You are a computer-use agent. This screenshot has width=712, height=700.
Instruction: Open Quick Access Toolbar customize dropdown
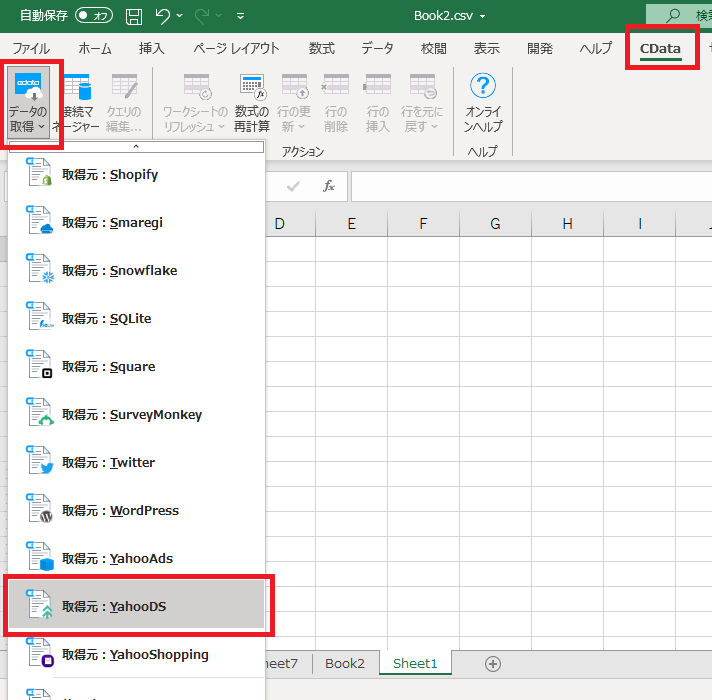pyautogui.click(x=240, y=16)
